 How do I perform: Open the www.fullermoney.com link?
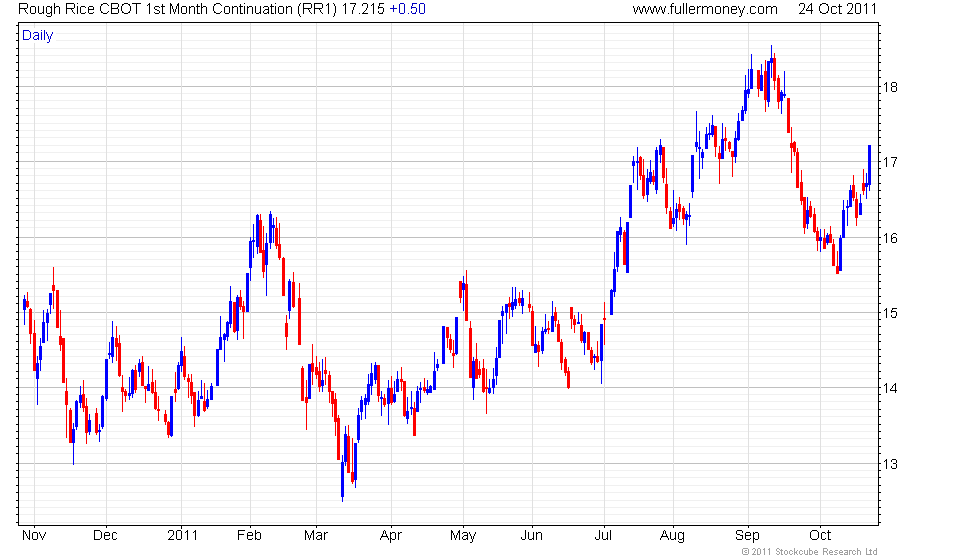pyautogui.click(x=705, y=9)
